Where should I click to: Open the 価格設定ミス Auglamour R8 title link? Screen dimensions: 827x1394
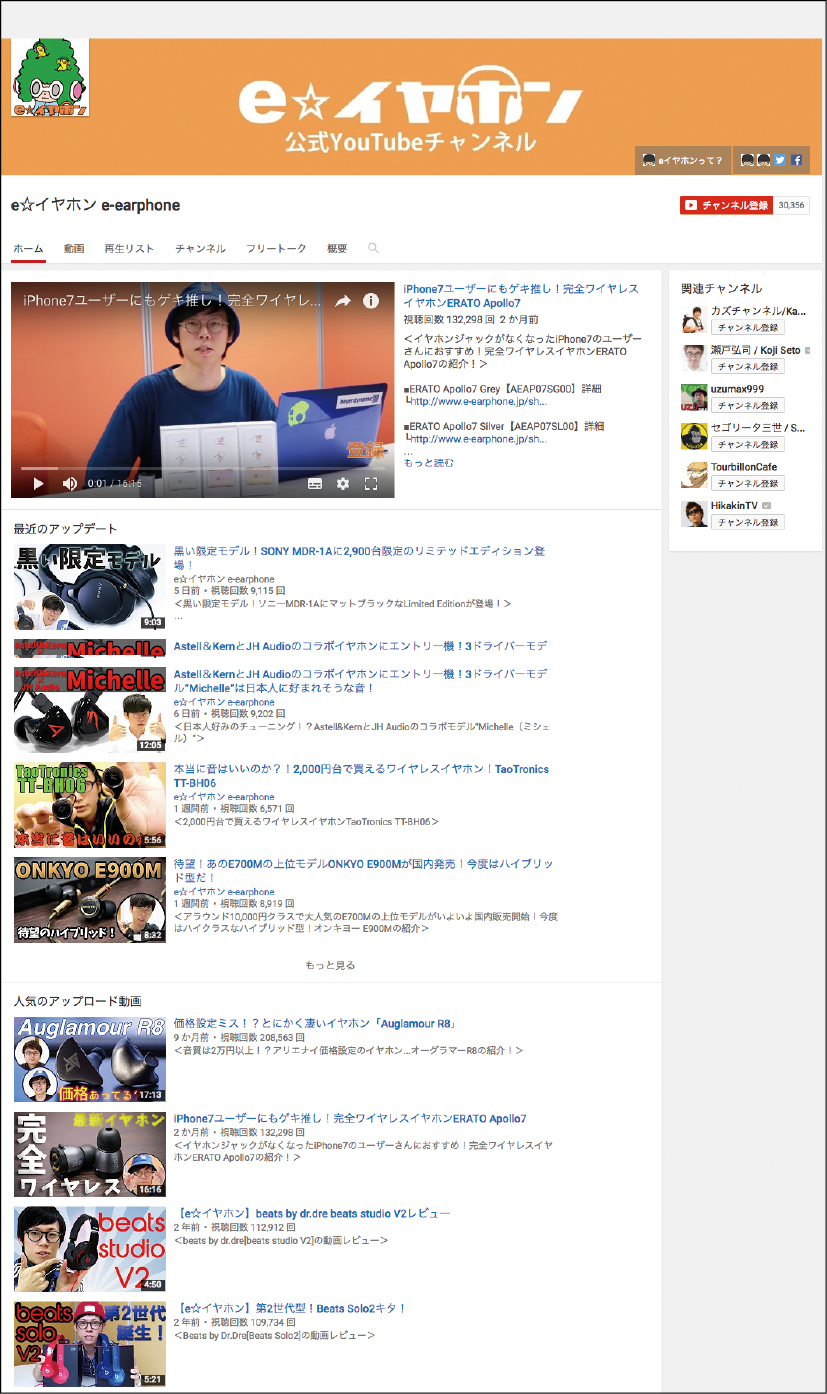[x=314, y=1024]
